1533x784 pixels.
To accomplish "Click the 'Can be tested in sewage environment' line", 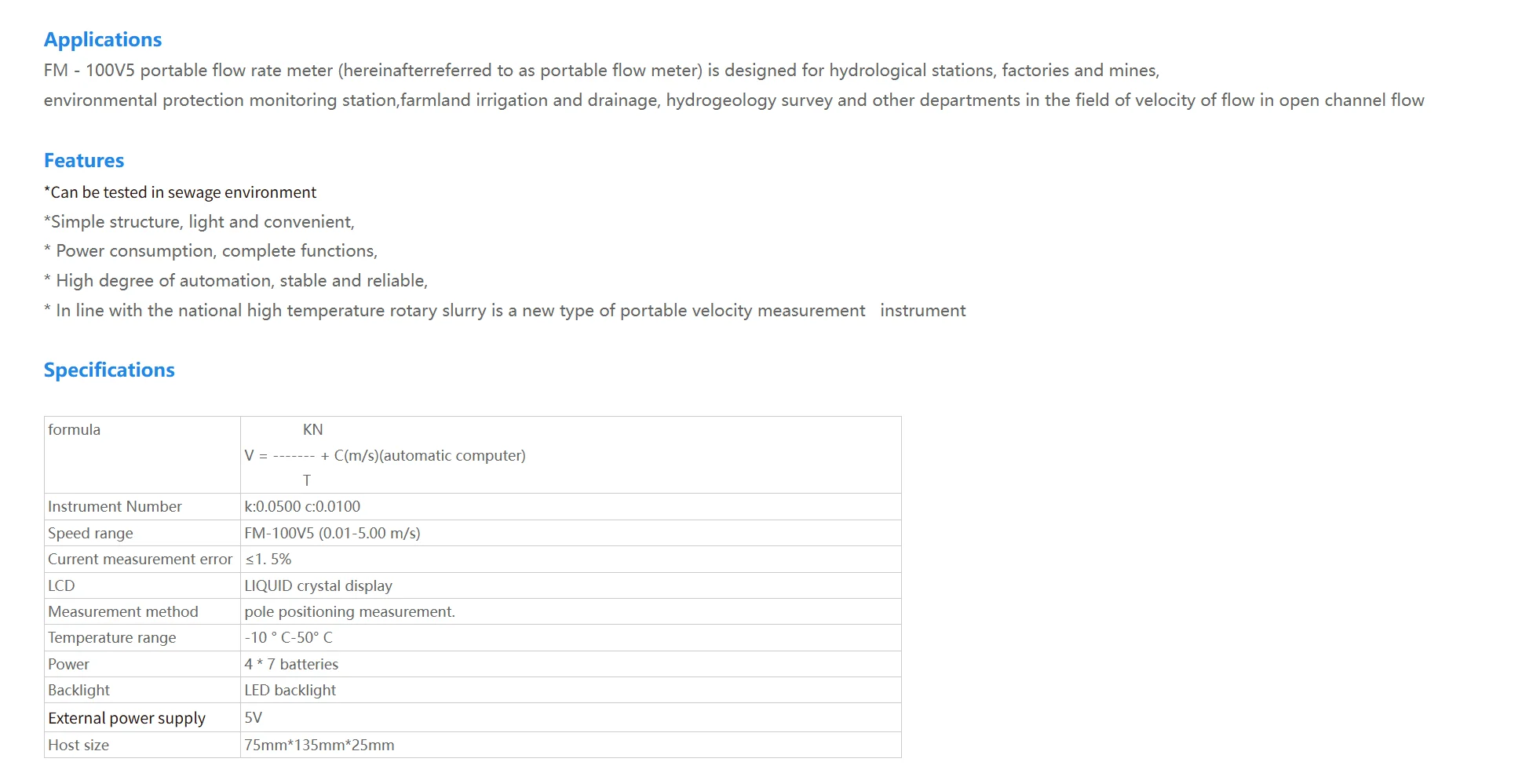I will point(180,192).
